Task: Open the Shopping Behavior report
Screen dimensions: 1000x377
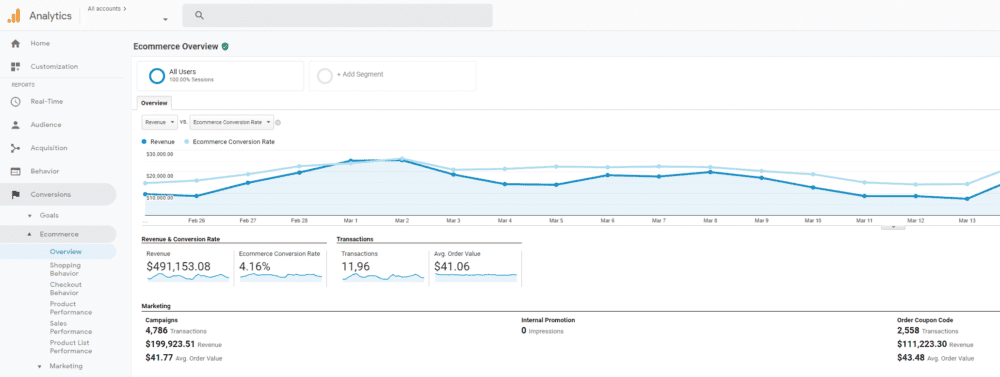Action: pyautogui.click(x=65, y=269)
